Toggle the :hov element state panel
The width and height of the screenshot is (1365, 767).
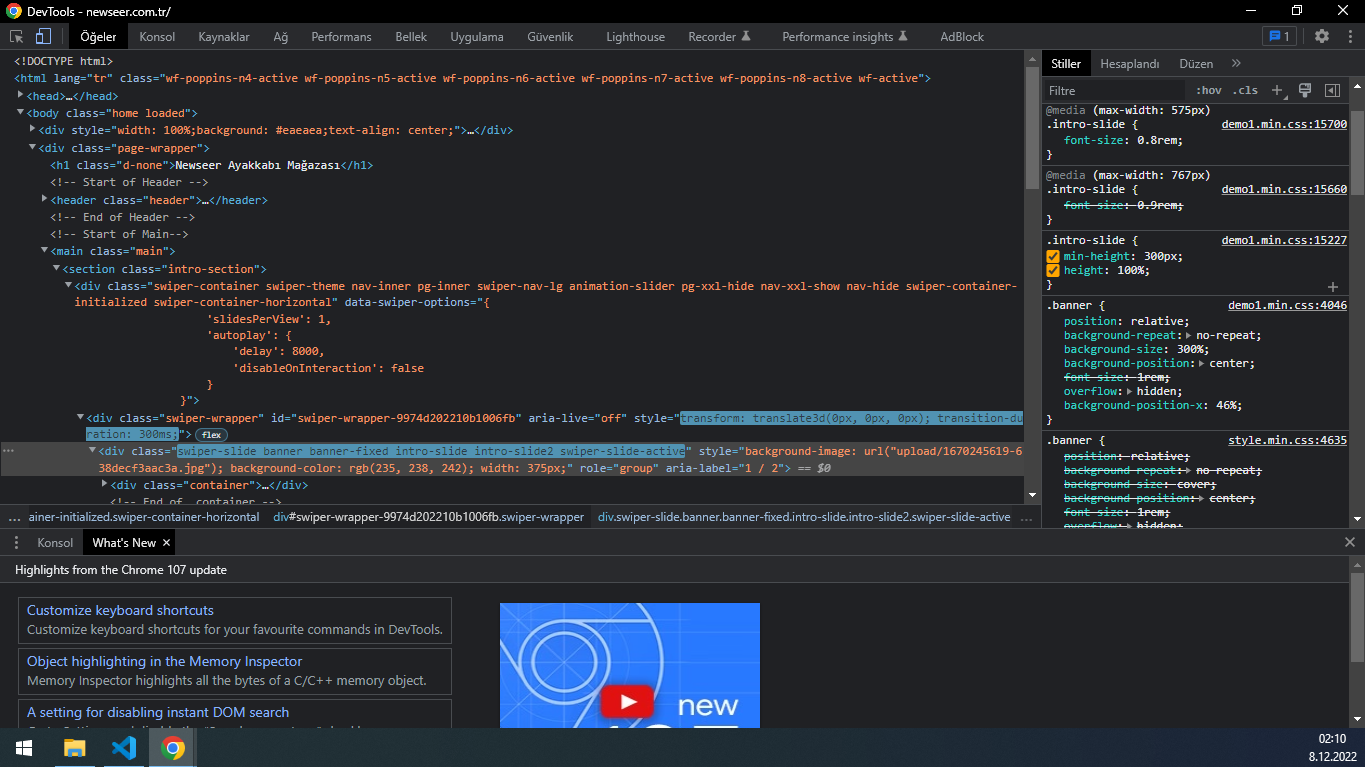[x=1208, y=90]
